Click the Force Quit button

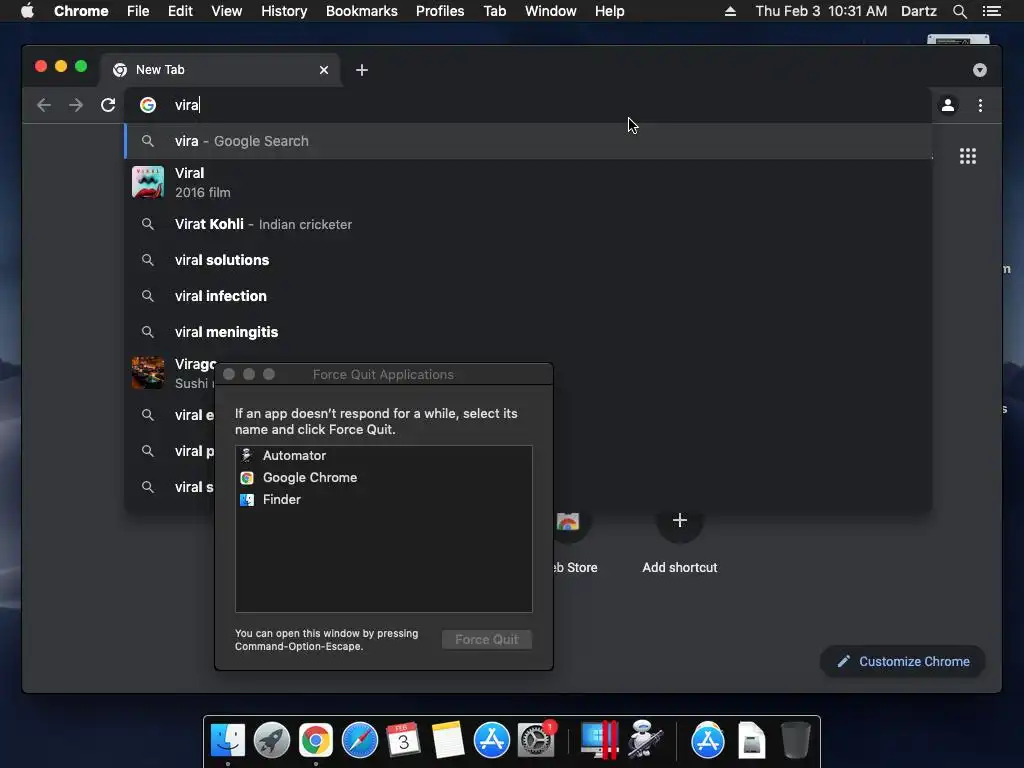point(487,639)
